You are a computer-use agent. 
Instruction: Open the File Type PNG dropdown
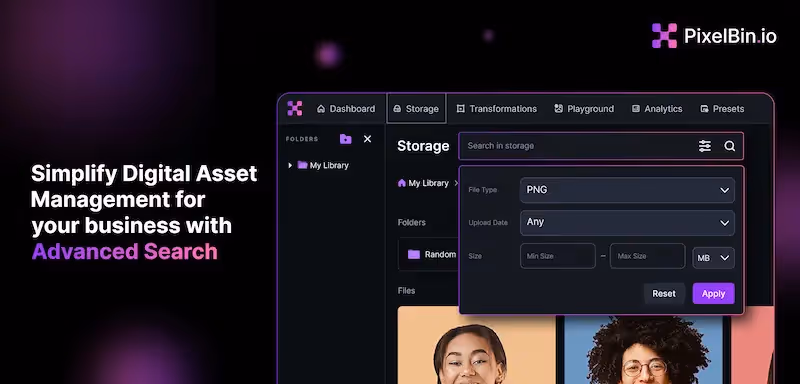(628, 190)
